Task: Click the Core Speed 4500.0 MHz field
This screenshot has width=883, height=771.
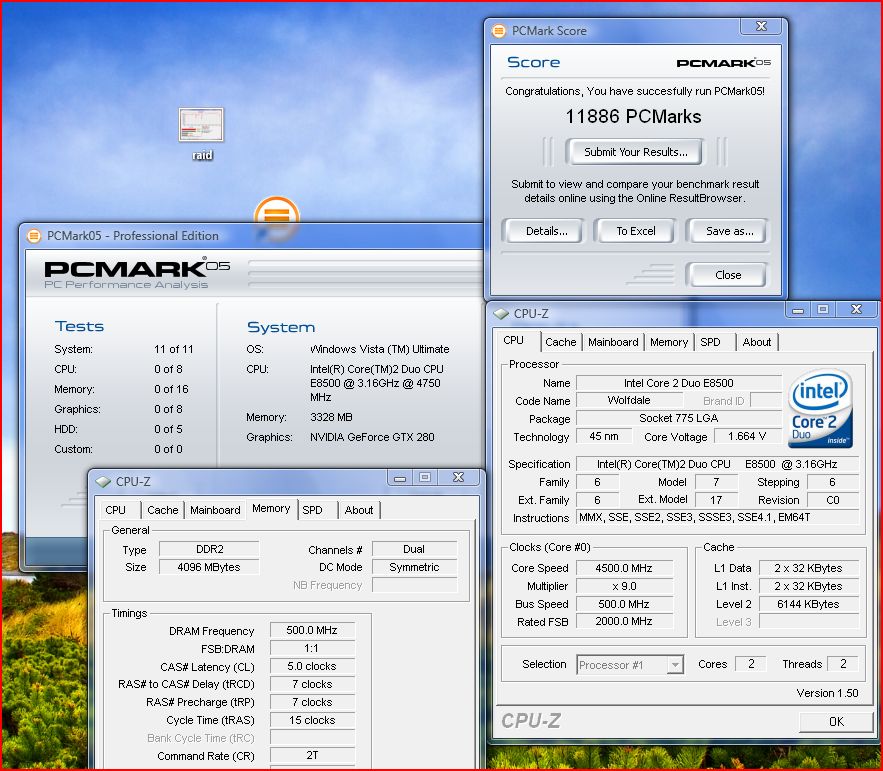Action: tap(623, 568)
